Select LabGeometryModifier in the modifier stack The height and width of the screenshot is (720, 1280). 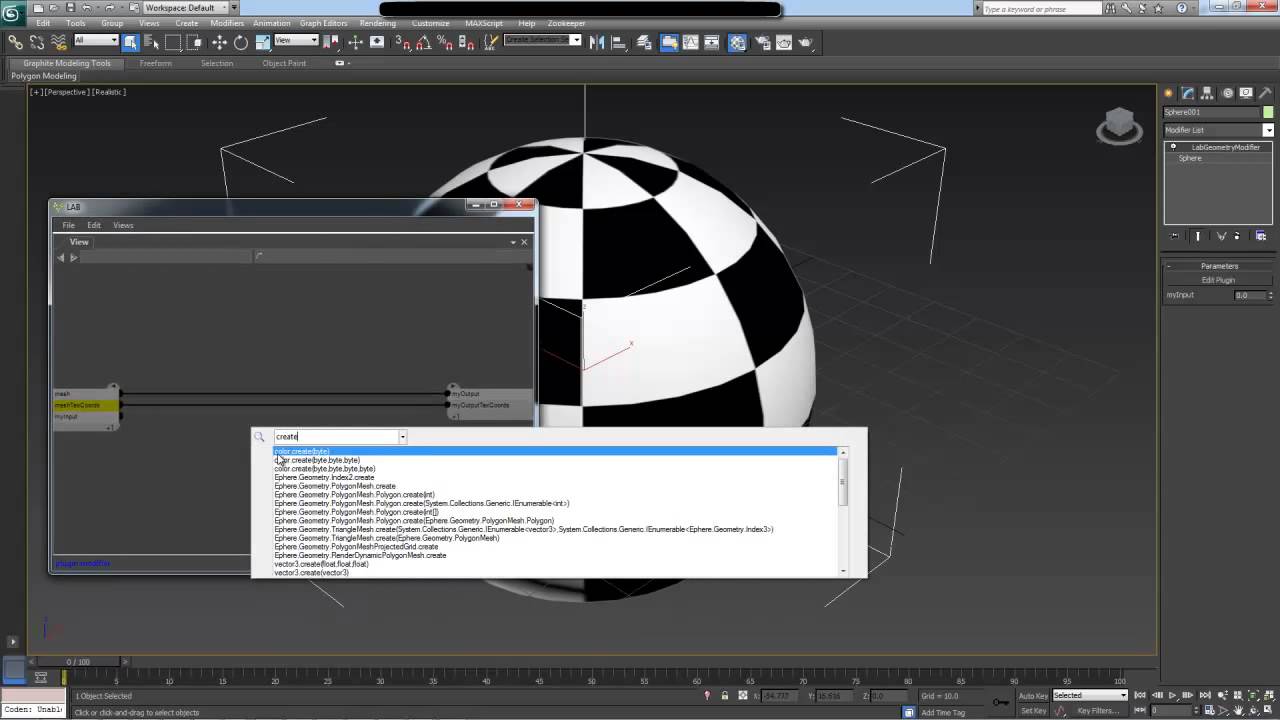[x=1225, y=147]
